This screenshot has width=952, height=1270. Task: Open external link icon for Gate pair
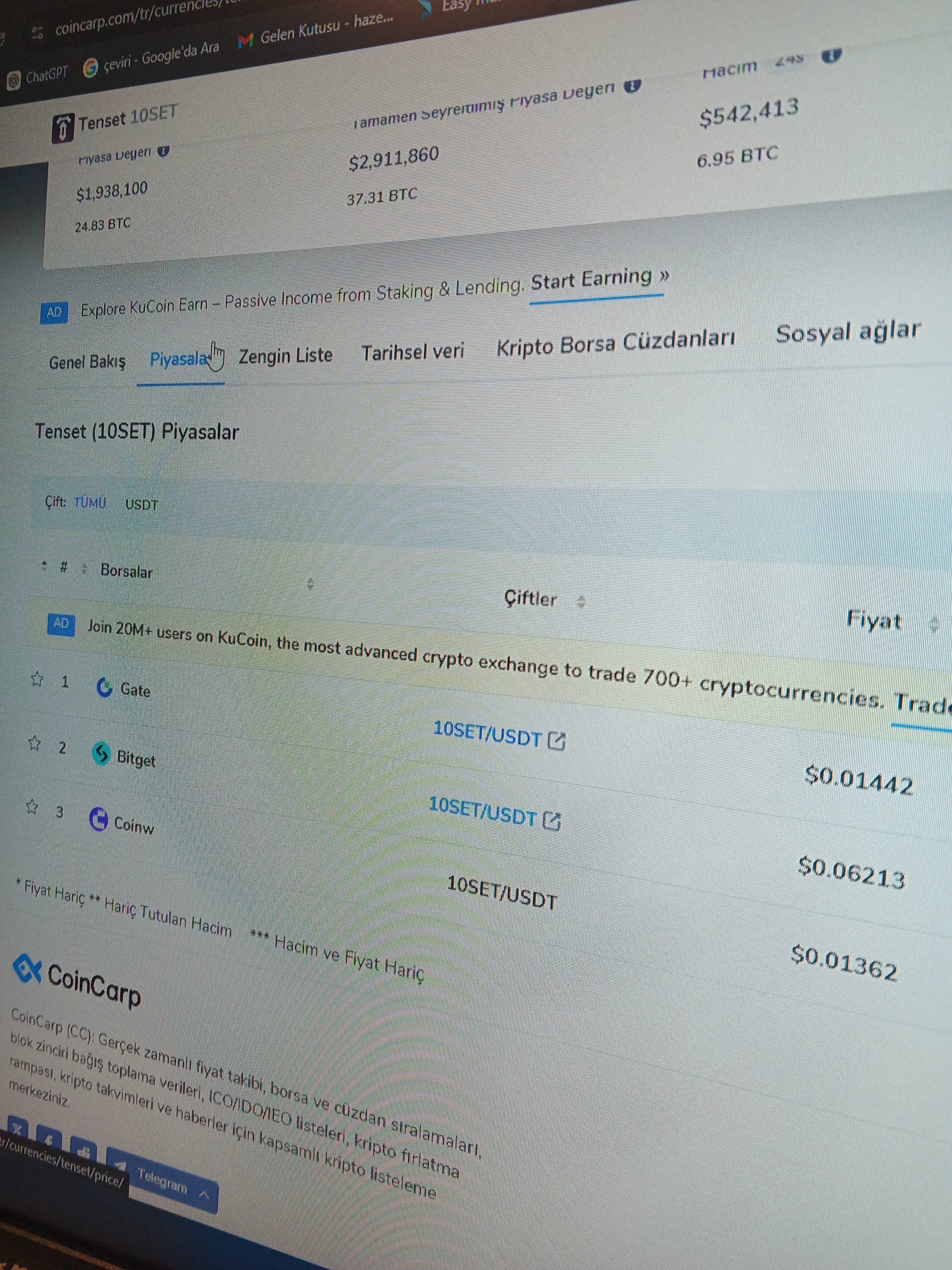pyautogui.click(x=556, y=741)
